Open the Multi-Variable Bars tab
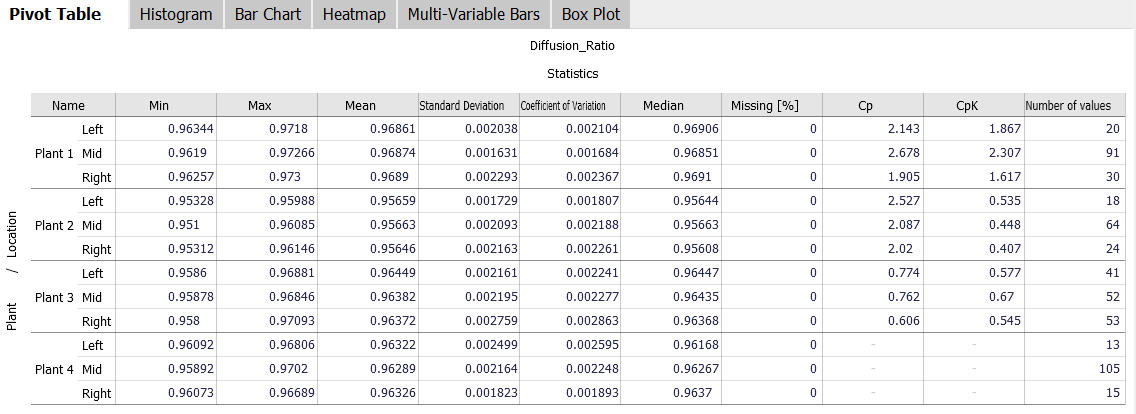The image size is (1136, 414). tap(474, 15)
